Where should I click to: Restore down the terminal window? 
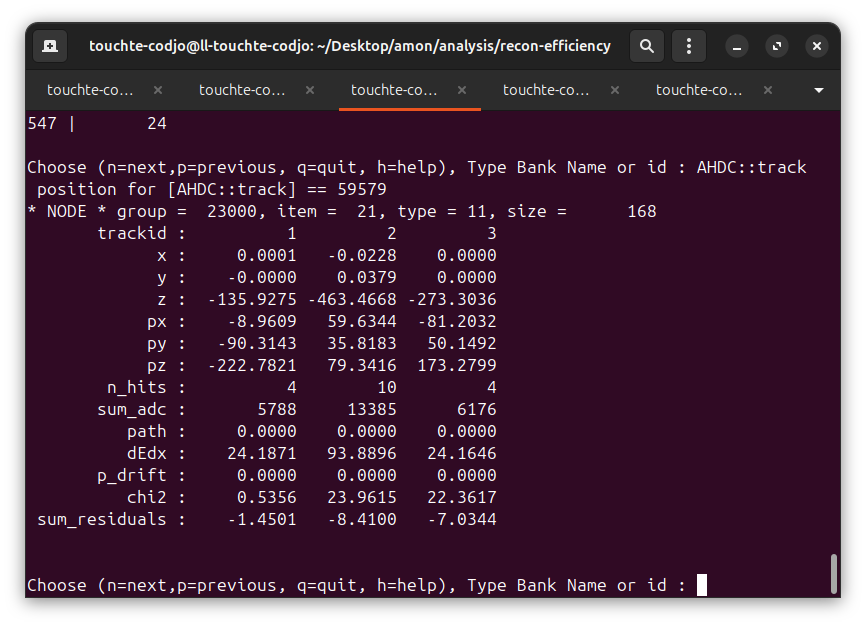(x=777, y=46)
